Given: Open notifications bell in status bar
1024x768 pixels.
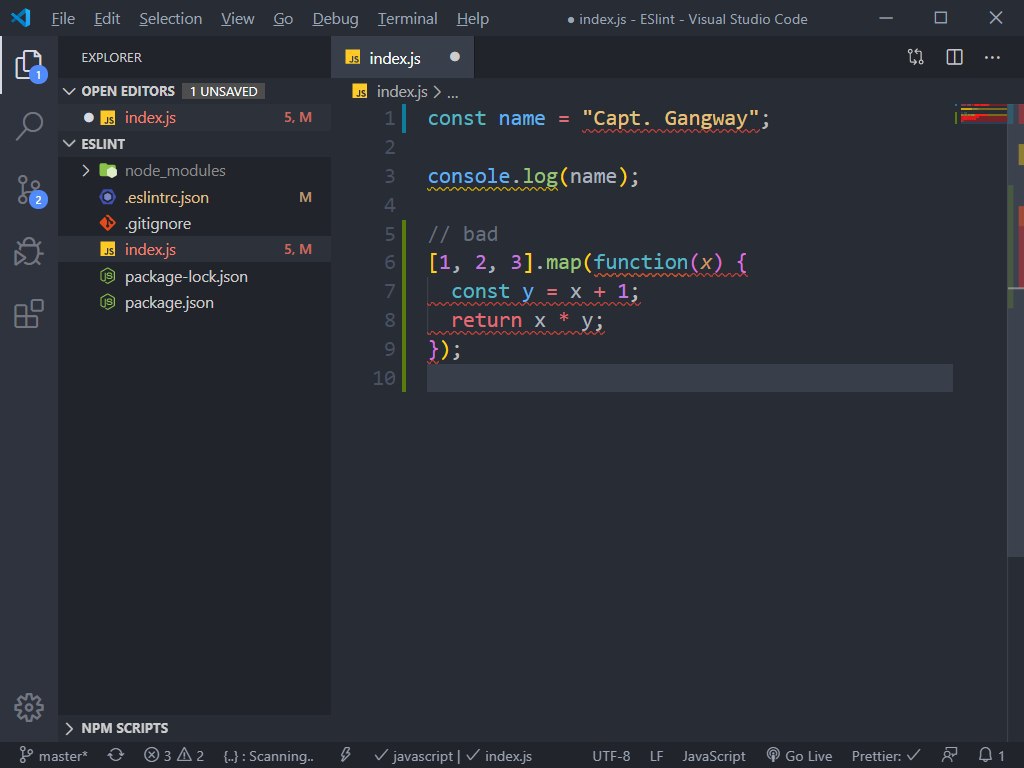Looking at the screenshot, I should click(x=991, y=756).
